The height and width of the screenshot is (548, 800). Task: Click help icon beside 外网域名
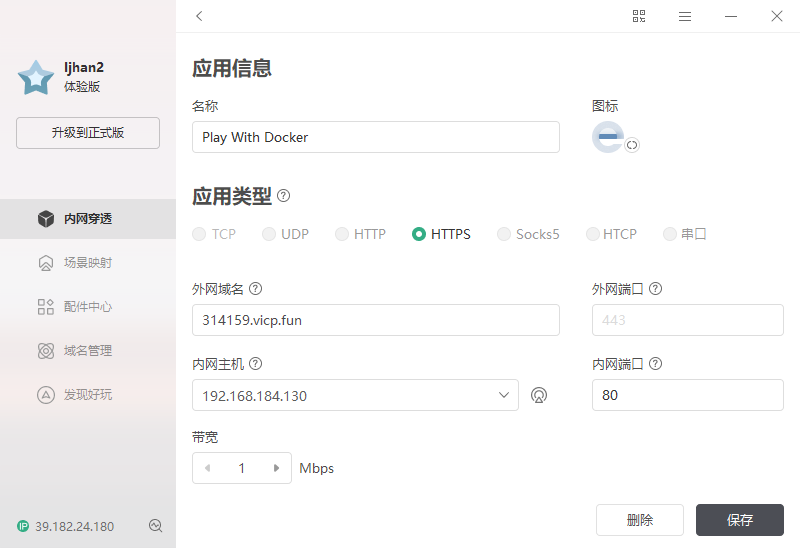[x=255, y=289]
